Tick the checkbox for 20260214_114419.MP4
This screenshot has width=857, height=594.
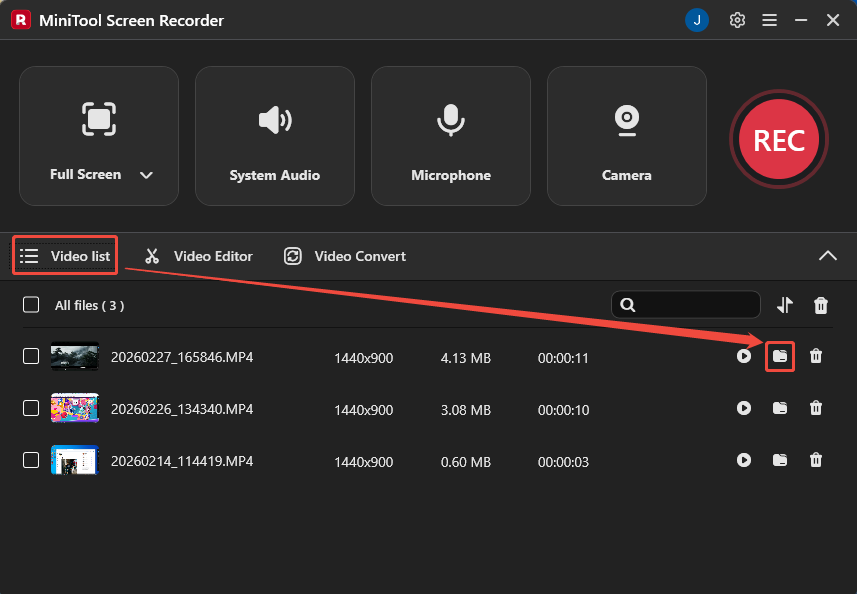(x=30, y=460)
